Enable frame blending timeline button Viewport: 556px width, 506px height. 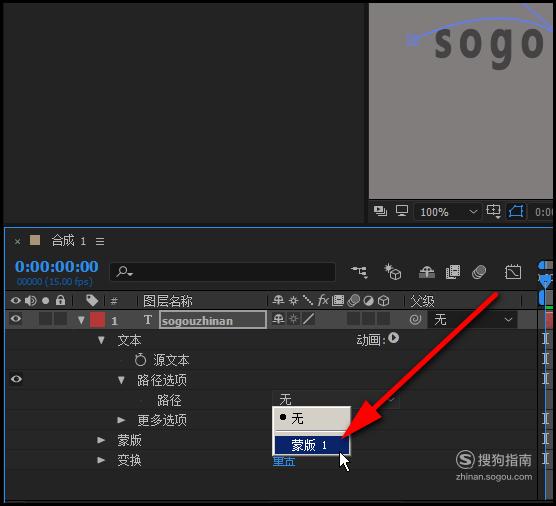[x=453, y=272]
